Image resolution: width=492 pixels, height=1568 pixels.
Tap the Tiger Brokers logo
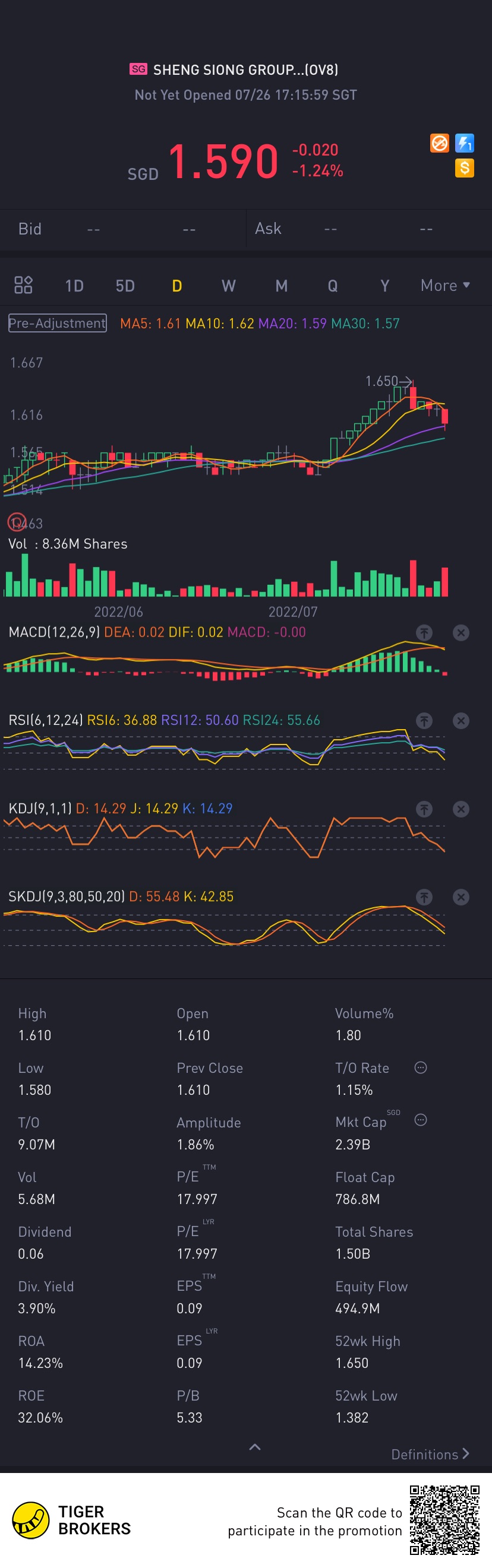pyautogui.click(x=71, y=1520)
